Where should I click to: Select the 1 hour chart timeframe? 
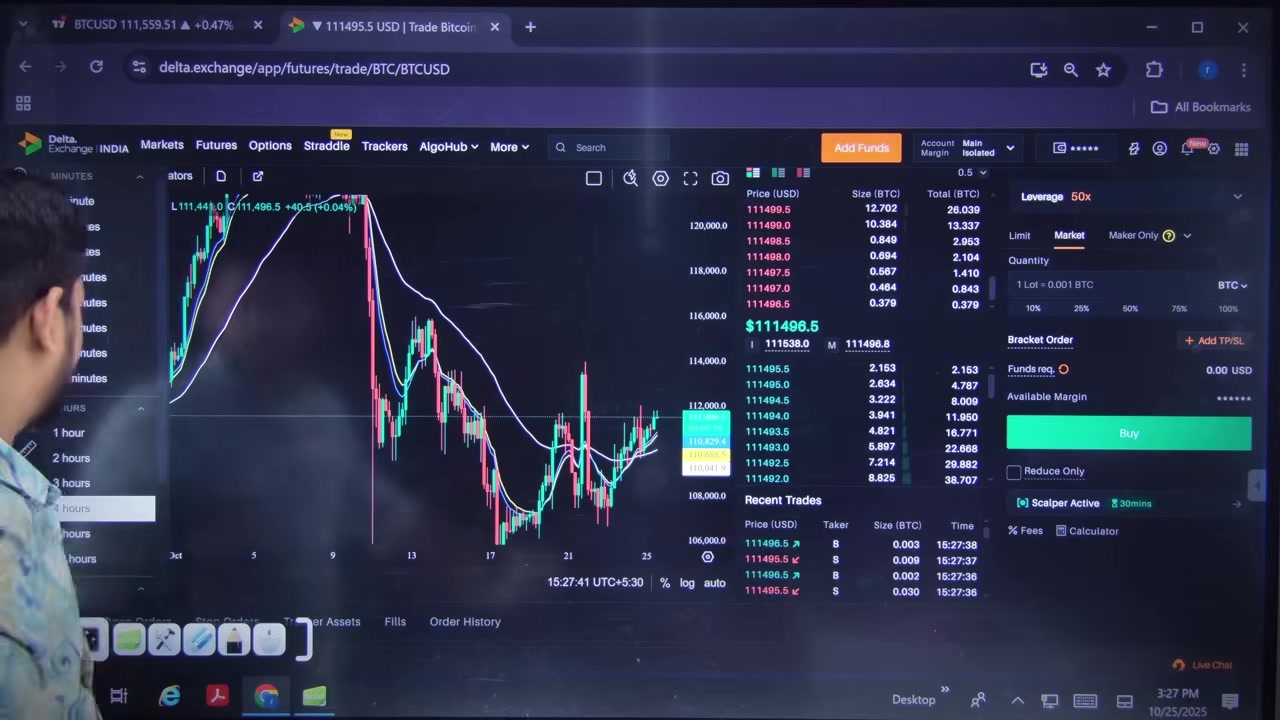[x=68, y=432]
